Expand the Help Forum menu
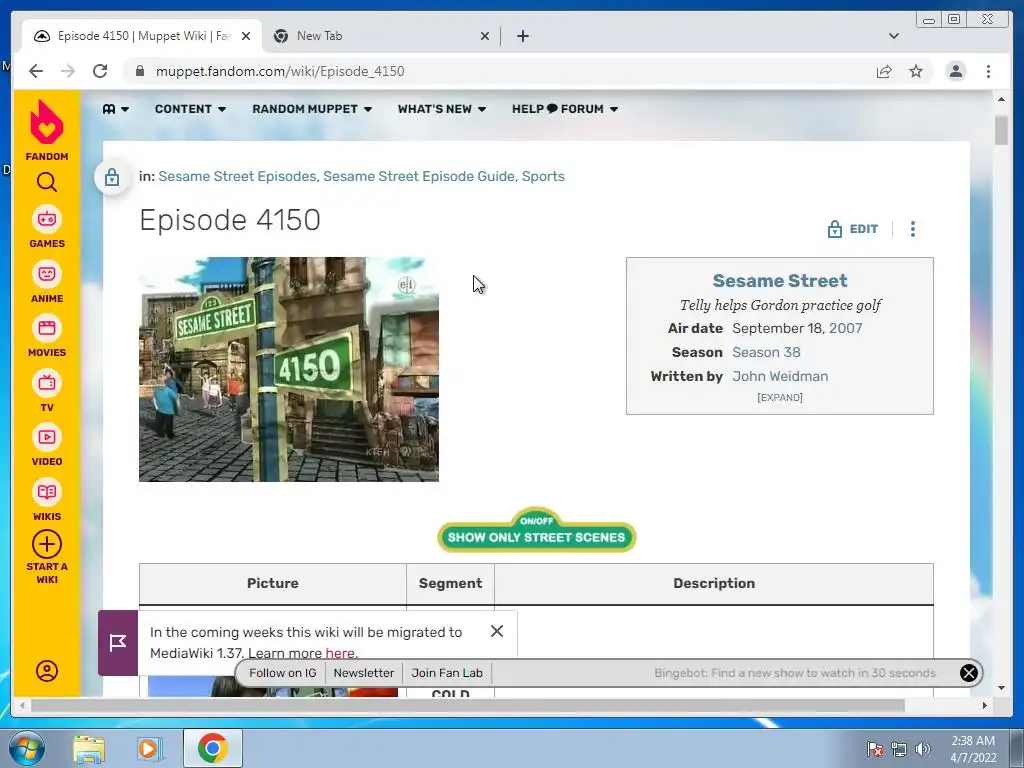 point(565,109)
